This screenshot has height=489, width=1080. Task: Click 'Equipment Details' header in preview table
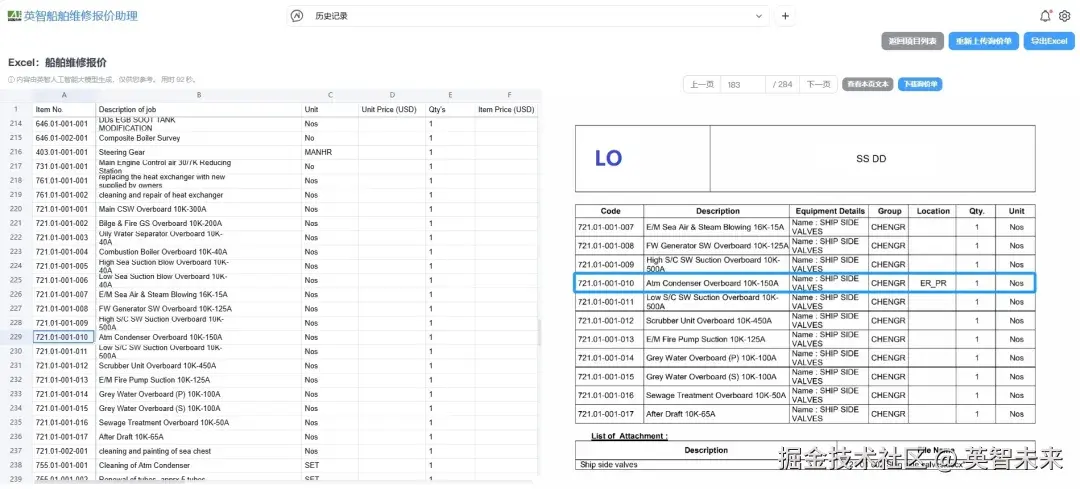pos(830,211)
